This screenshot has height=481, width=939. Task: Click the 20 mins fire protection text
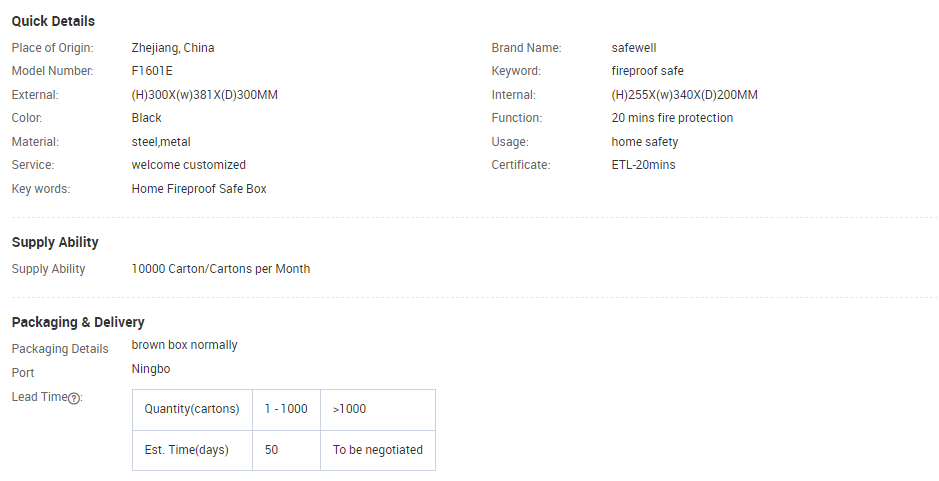(x=672, y=118)
